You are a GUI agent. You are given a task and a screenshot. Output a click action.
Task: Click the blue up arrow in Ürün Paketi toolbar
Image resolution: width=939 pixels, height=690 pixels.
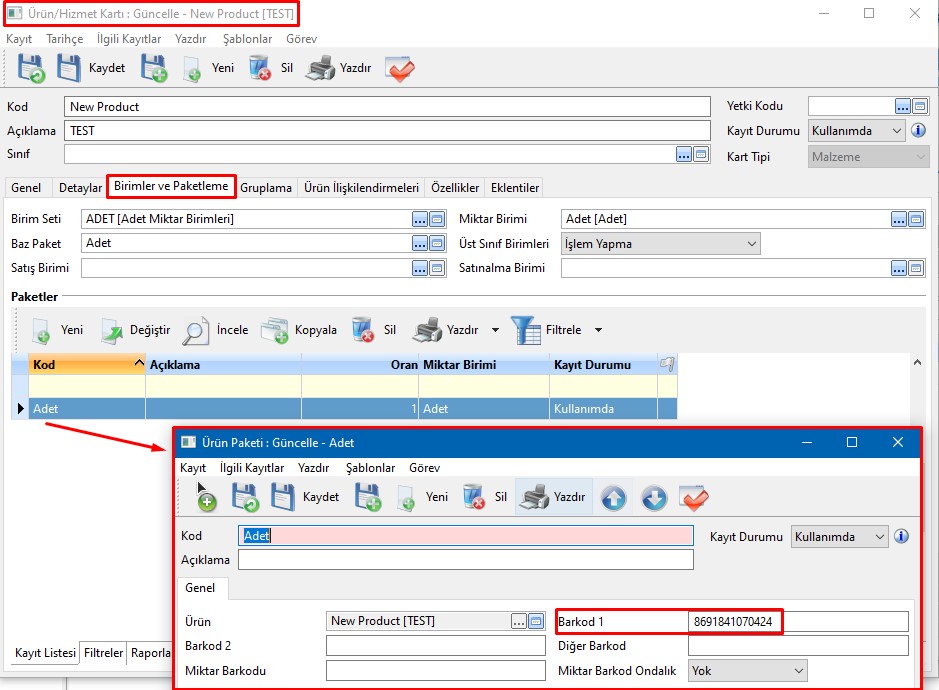tap(613, 497)
